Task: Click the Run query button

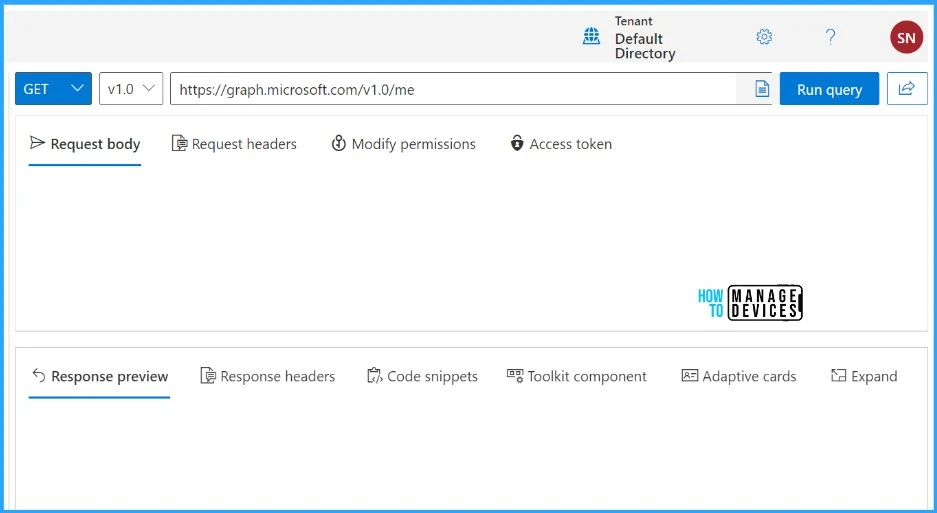Action: (x=829, y=88)
